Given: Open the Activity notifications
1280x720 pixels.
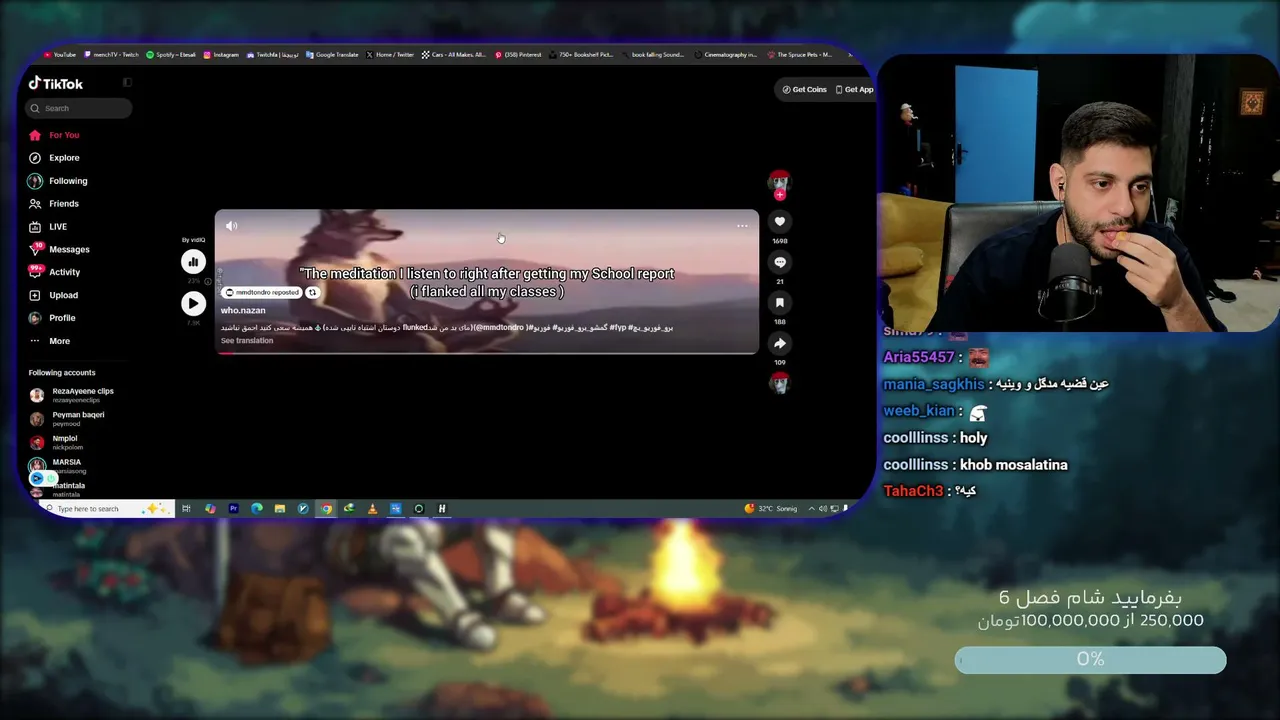Looking at the screenshot, I should (x=55, y=272).
